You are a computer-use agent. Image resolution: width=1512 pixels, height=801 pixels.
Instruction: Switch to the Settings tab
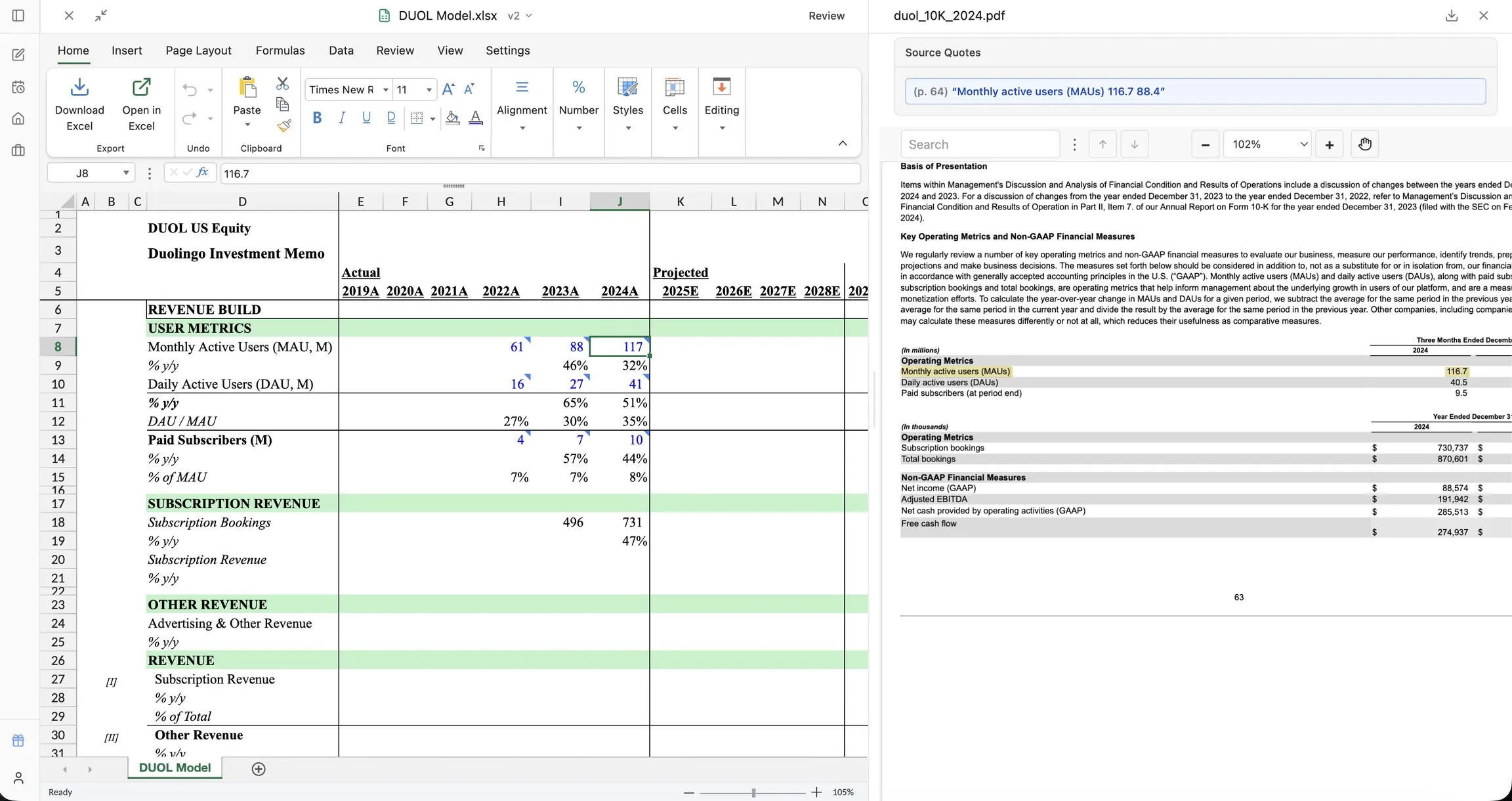click(x=508, y=51)
